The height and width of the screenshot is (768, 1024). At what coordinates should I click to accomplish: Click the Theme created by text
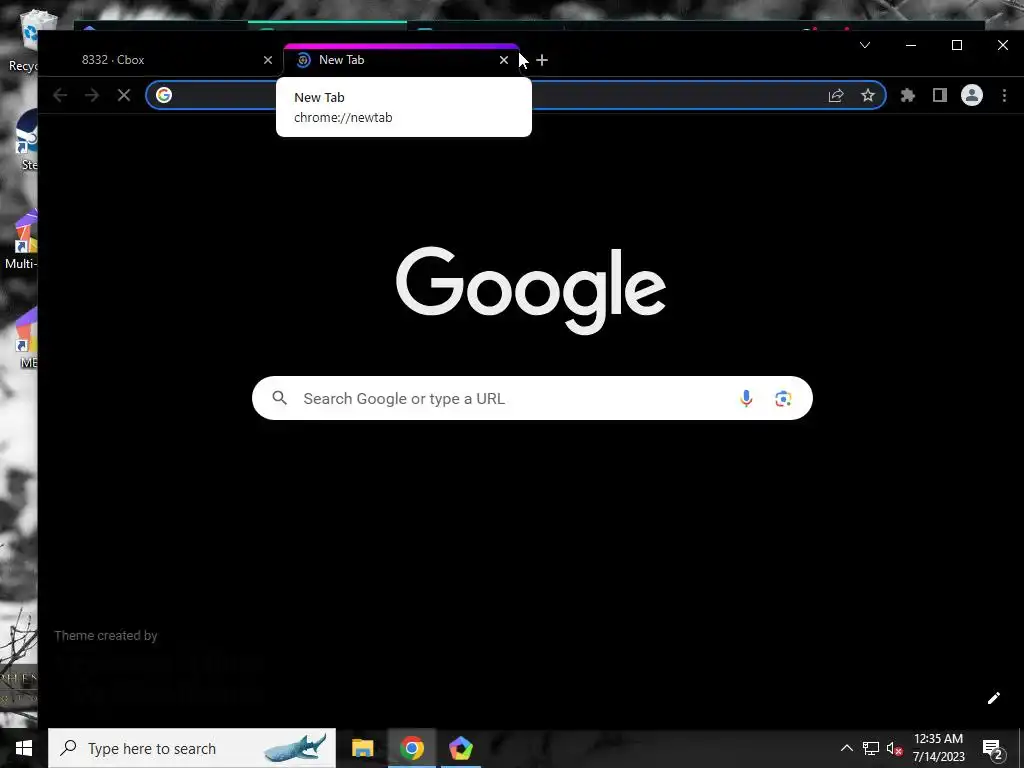coord(106,635)
